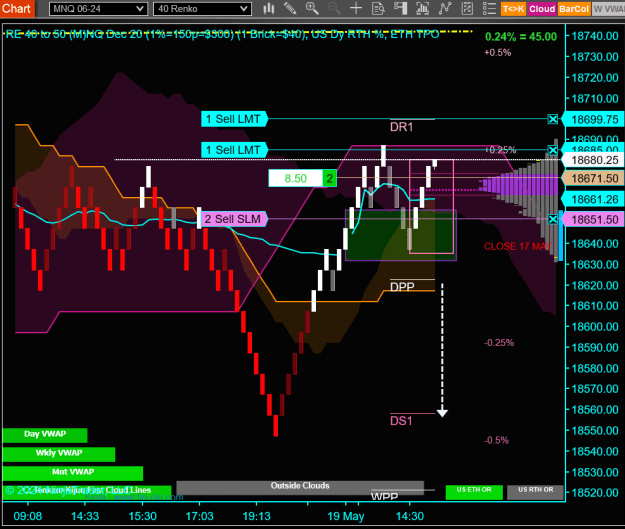Open the bar chart style icon
The image size is (625, 529).
tap(269, 8)
